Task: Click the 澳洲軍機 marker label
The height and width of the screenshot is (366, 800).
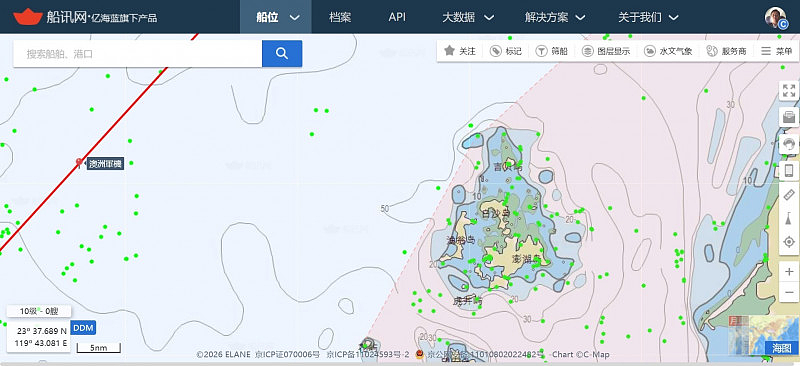Action: click(x=105, y=164)
